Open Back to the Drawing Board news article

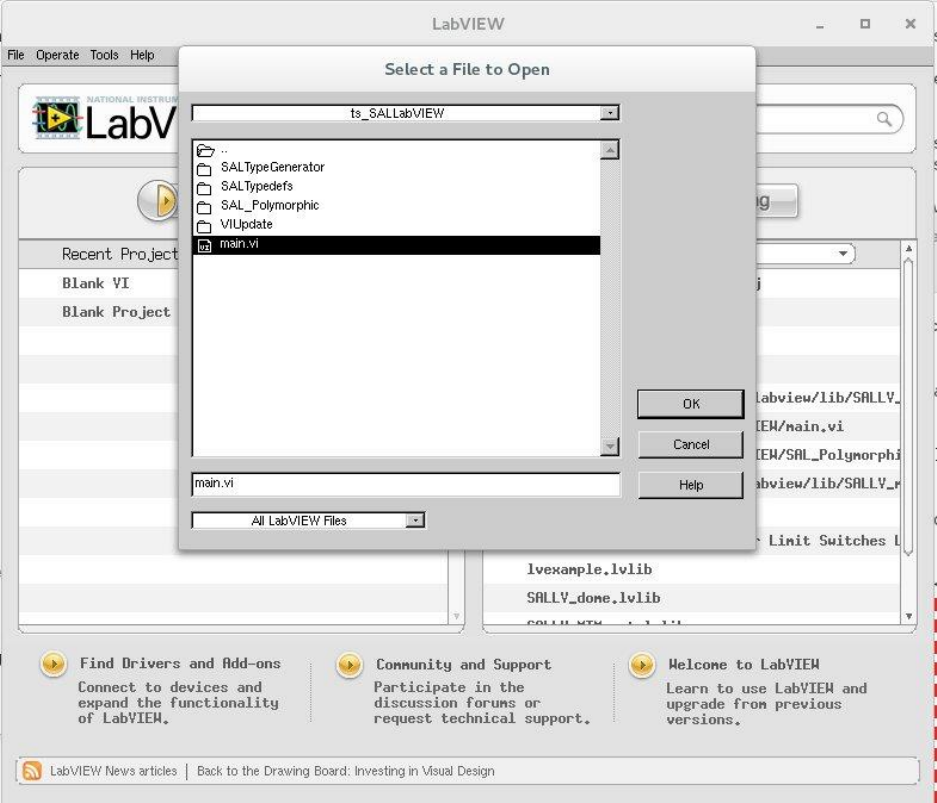[x=345, y=771]
